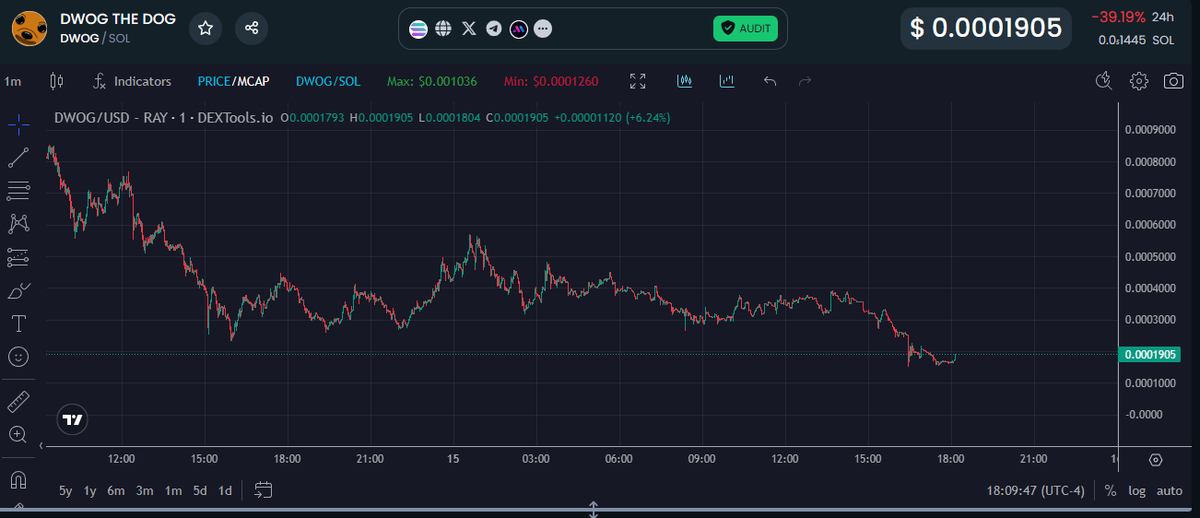Select the pattern drawing tool

tap(18, 223)
